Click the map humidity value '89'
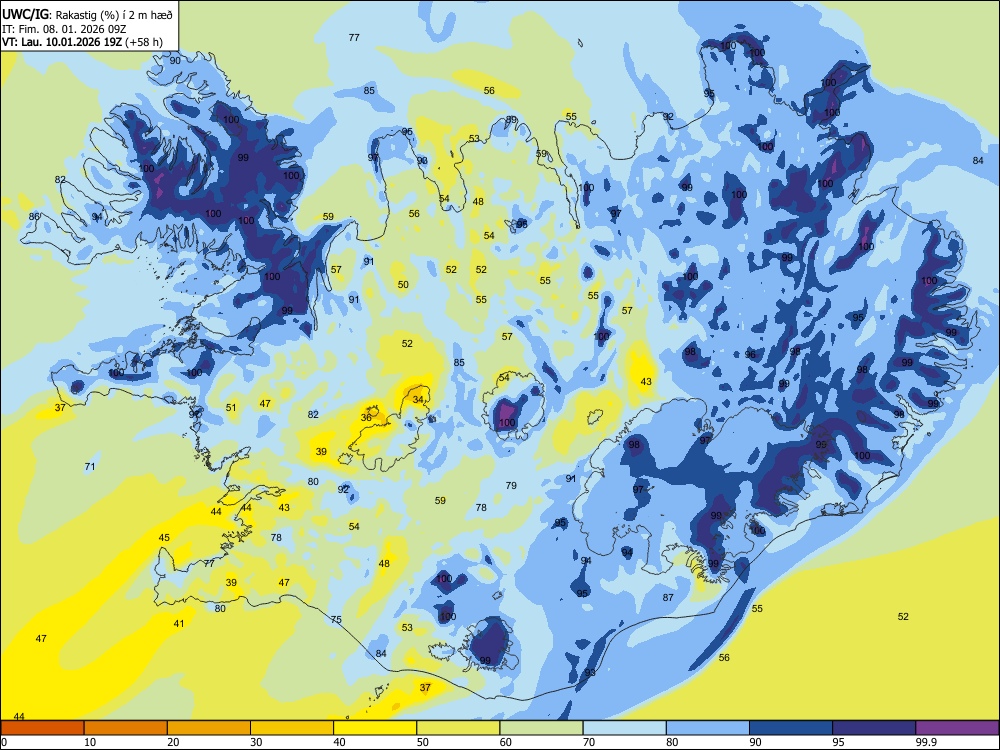The image size is (1000, 750). coord(511,120)
